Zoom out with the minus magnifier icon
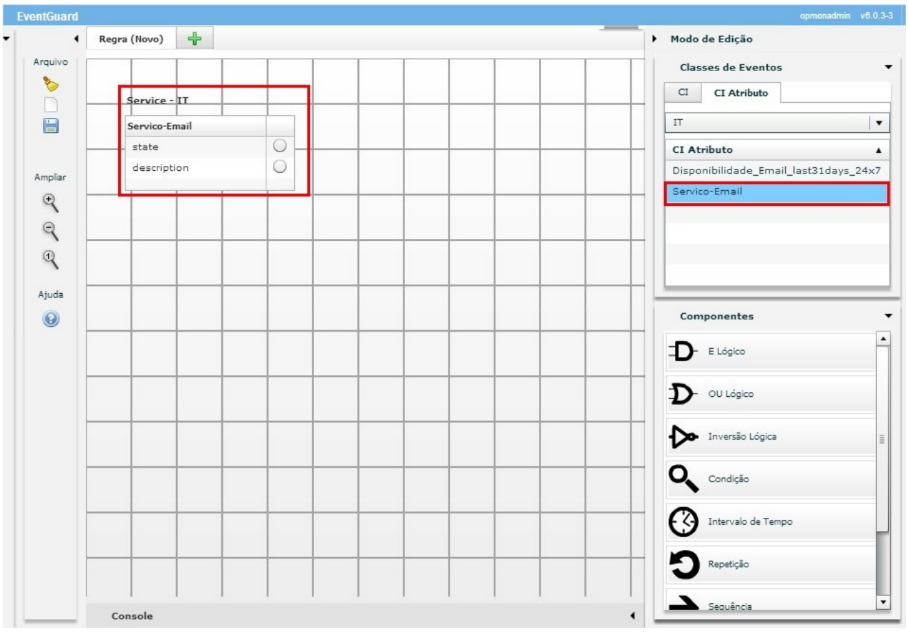Screen dimensions: 908x632 (50, 230)
